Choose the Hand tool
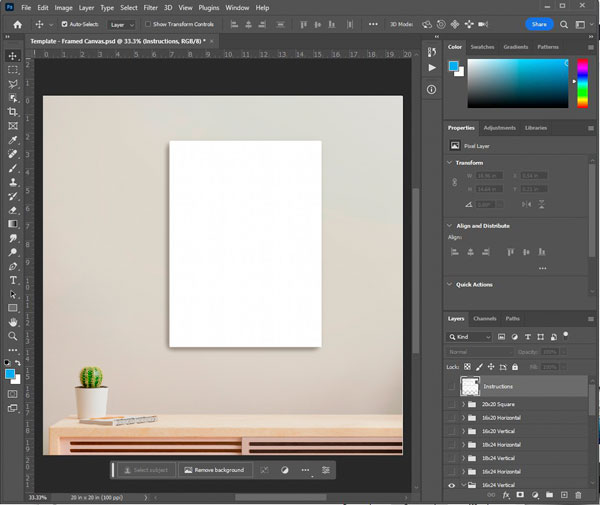Screen dimensions: 600x505 tap(13, 323)
